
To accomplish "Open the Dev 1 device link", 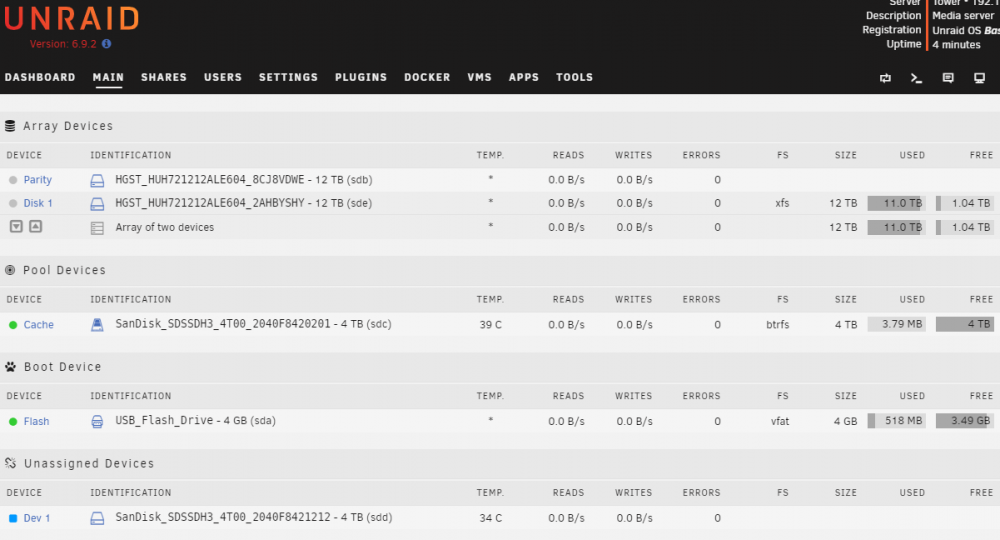I will coord(36,518).
